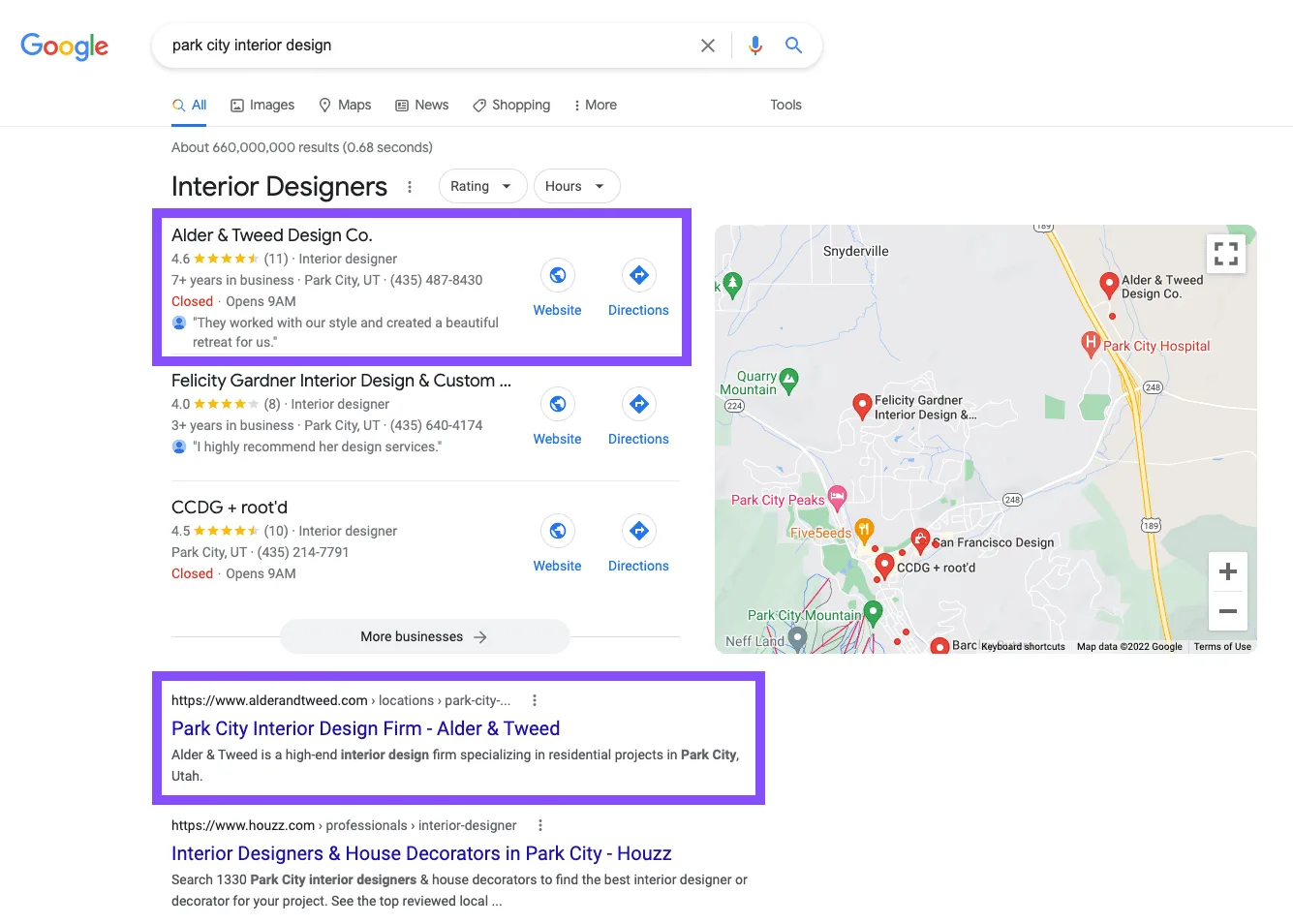The height and width of the screenshot is (924, 1293).
Task: Zoom in on the map
Action: (x=1228, y=571)
